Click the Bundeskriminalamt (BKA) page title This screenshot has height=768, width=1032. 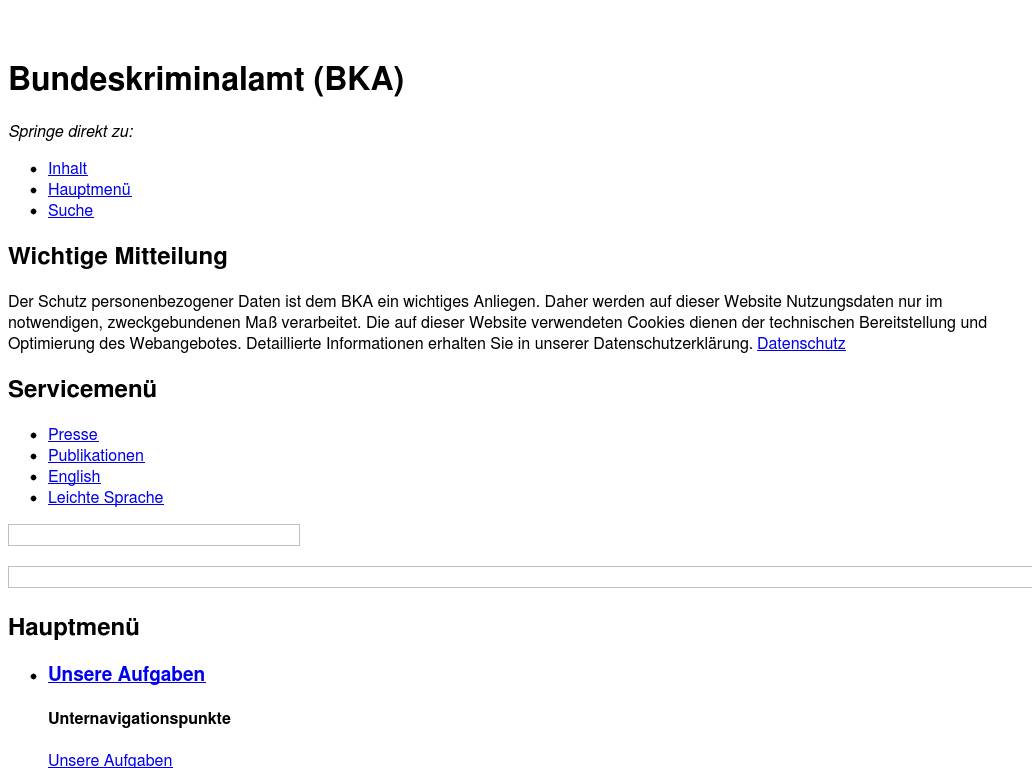pos(206,79)
